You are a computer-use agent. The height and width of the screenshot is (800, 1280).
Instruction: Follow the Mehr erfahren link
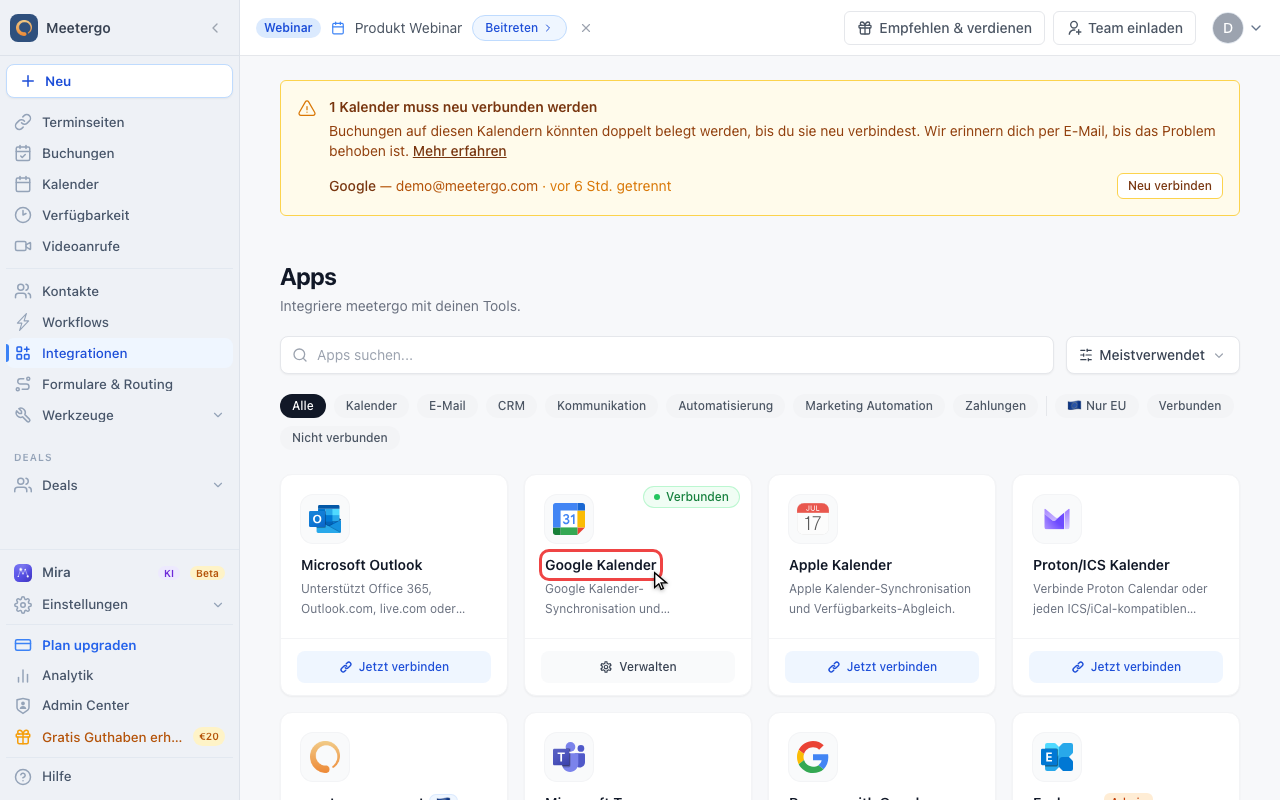(460, 151)
